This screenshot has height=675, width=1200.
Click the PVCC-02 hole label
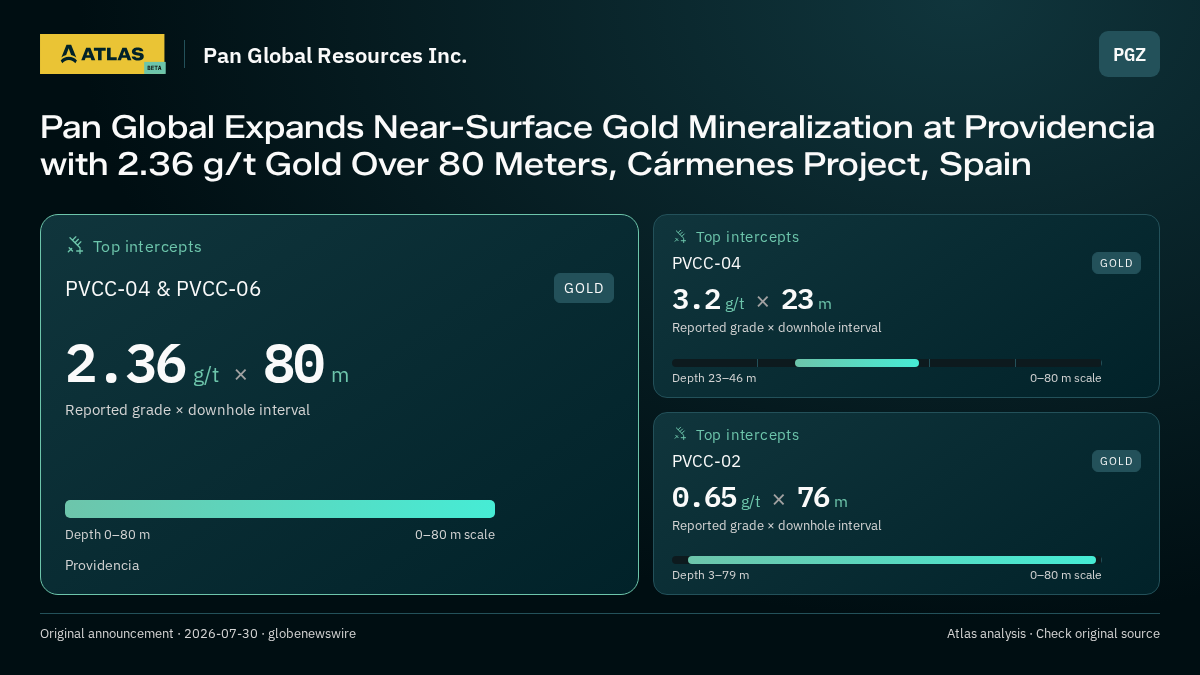[x=706, y=461]
